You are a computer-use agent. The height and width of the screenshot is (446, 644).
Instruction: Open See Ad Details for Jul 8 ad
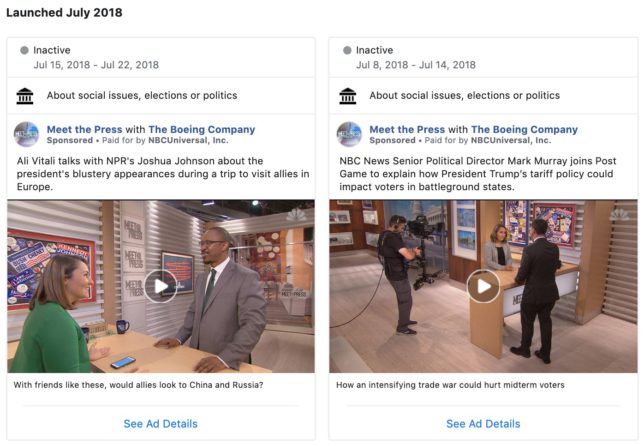click(483, 424)
